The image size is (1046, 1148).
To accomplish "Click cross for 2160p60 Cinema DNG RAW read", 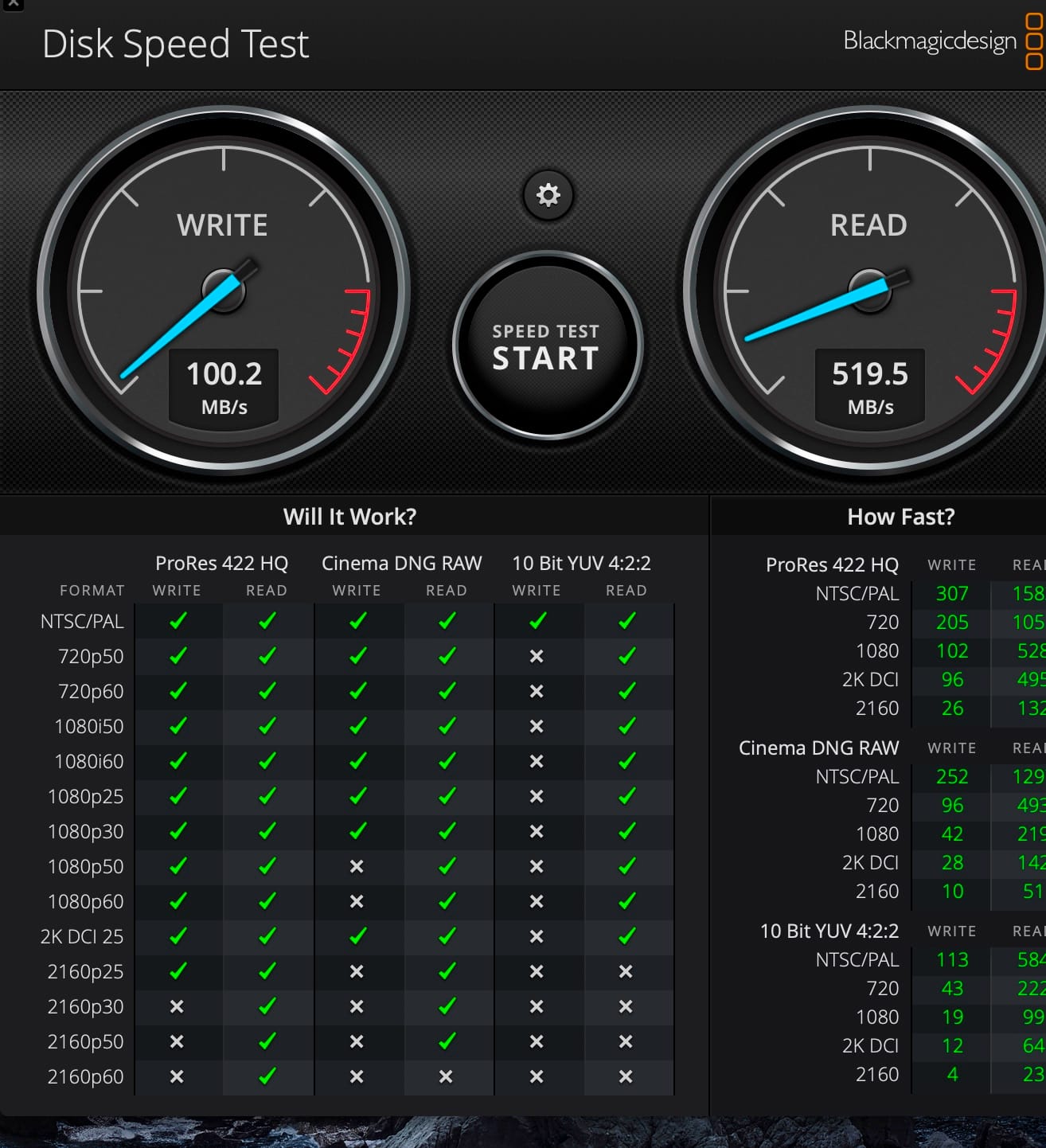I will [x=446, y=1076].
